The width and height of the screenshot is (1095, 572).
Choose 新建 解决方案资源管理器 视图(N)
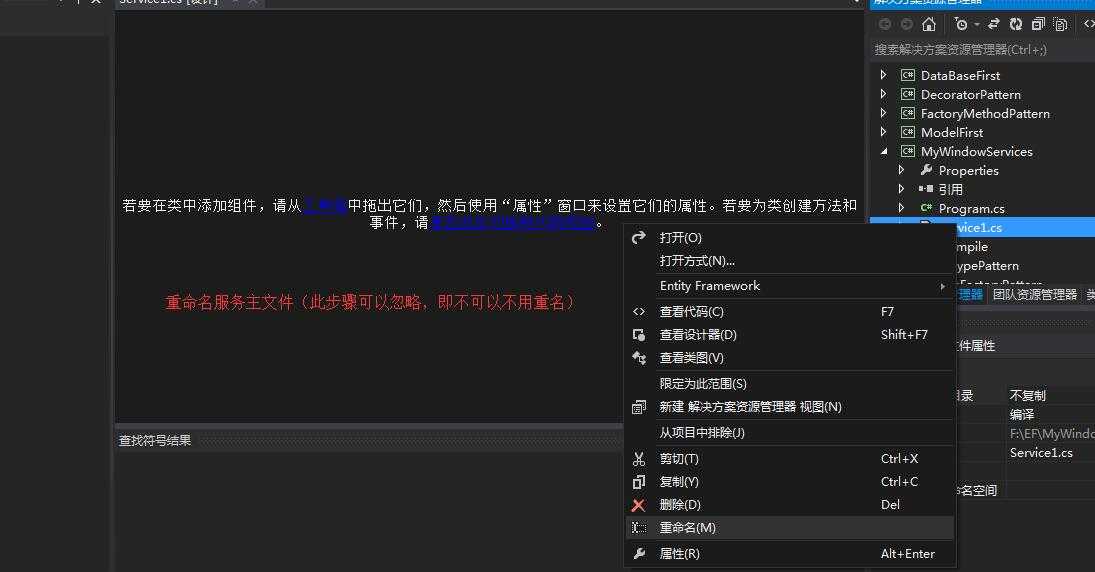tap(789, 406)
